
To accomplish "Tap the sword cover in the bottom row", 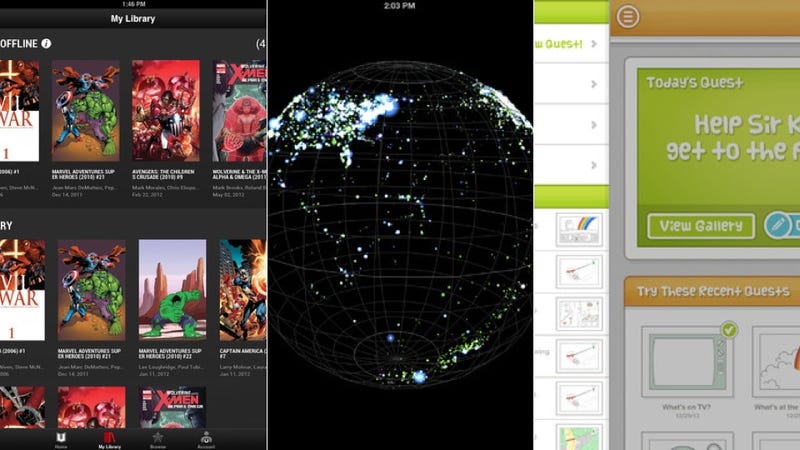I will 22,407.
